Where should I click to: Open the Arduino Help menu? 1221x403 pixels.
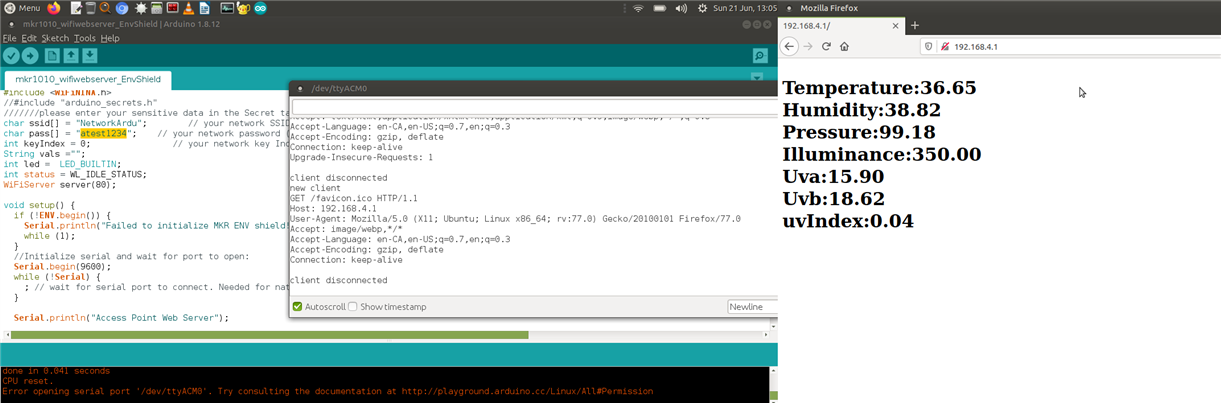point(110,38)
